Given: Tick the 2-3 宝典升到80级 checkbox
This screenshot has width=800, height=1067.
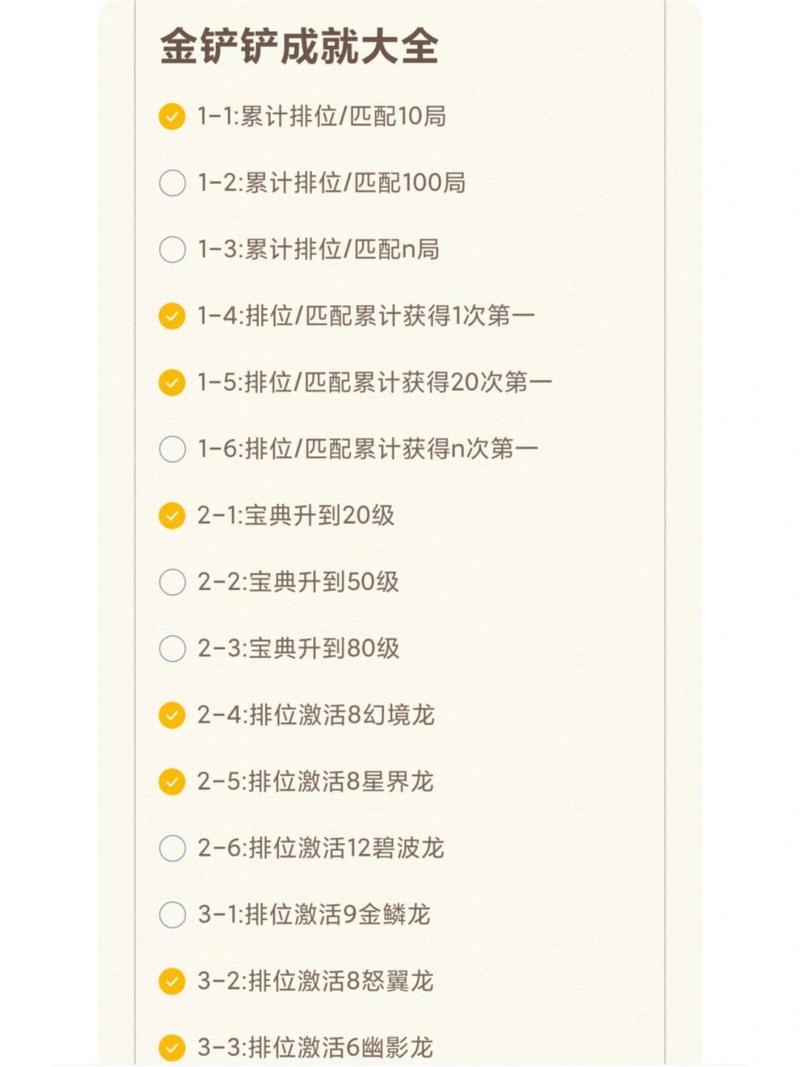Looking at the screenshot, I should tap(172, 649).
